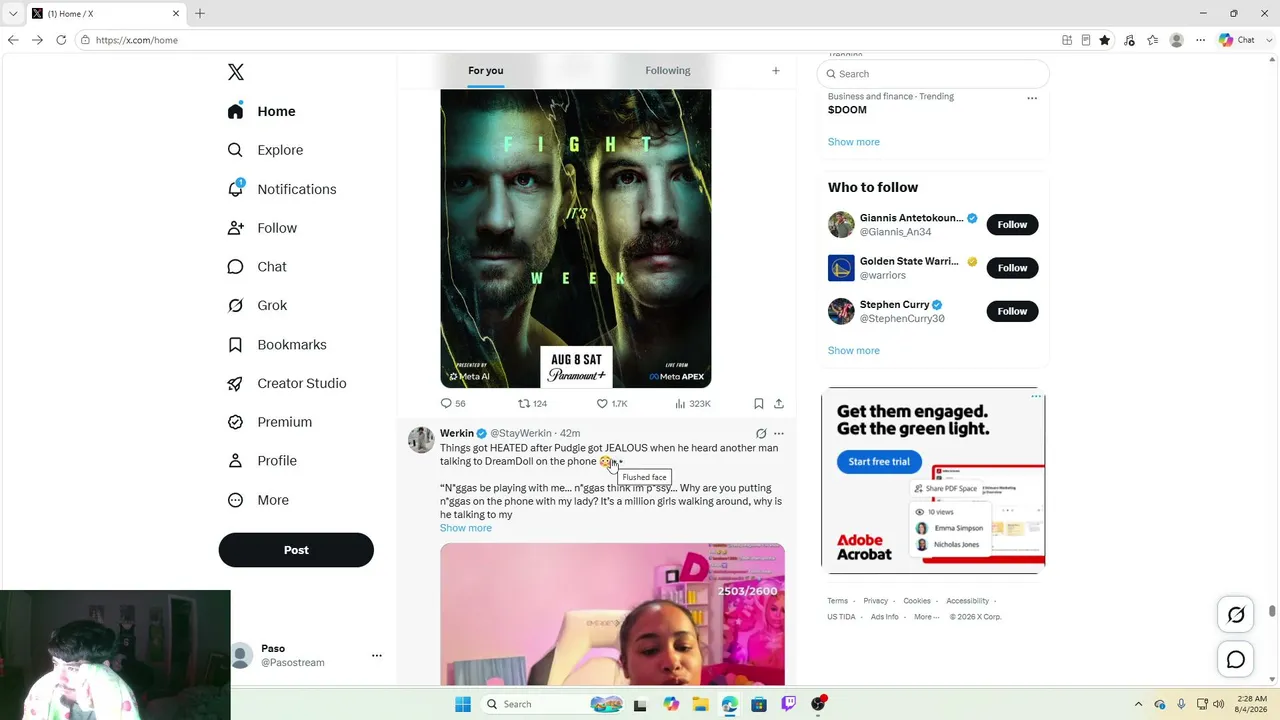Switch to the For you tab
The image size is (1280, 720).
[x=486, y=70]
